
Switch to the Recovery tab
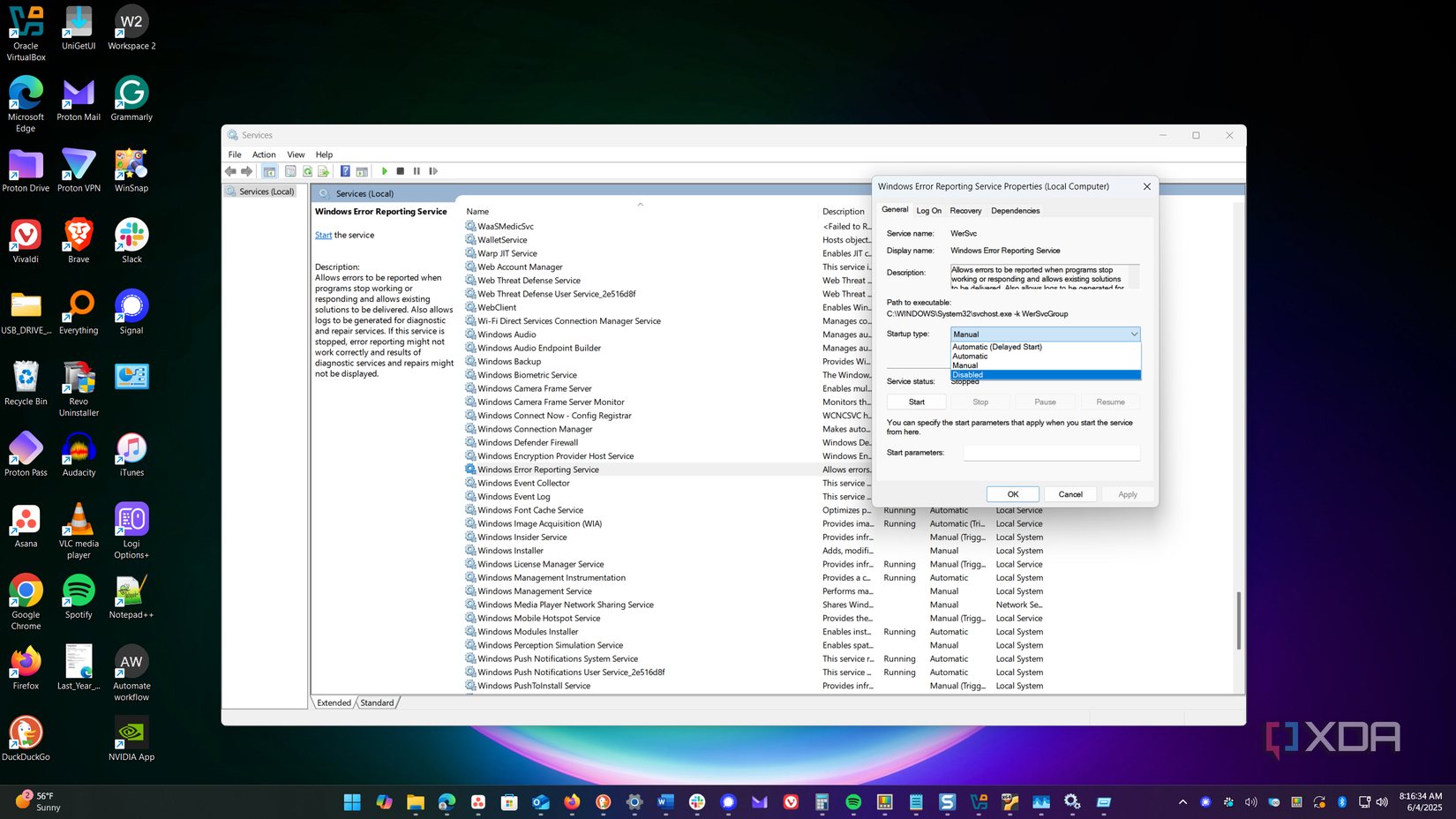(965, 210)
